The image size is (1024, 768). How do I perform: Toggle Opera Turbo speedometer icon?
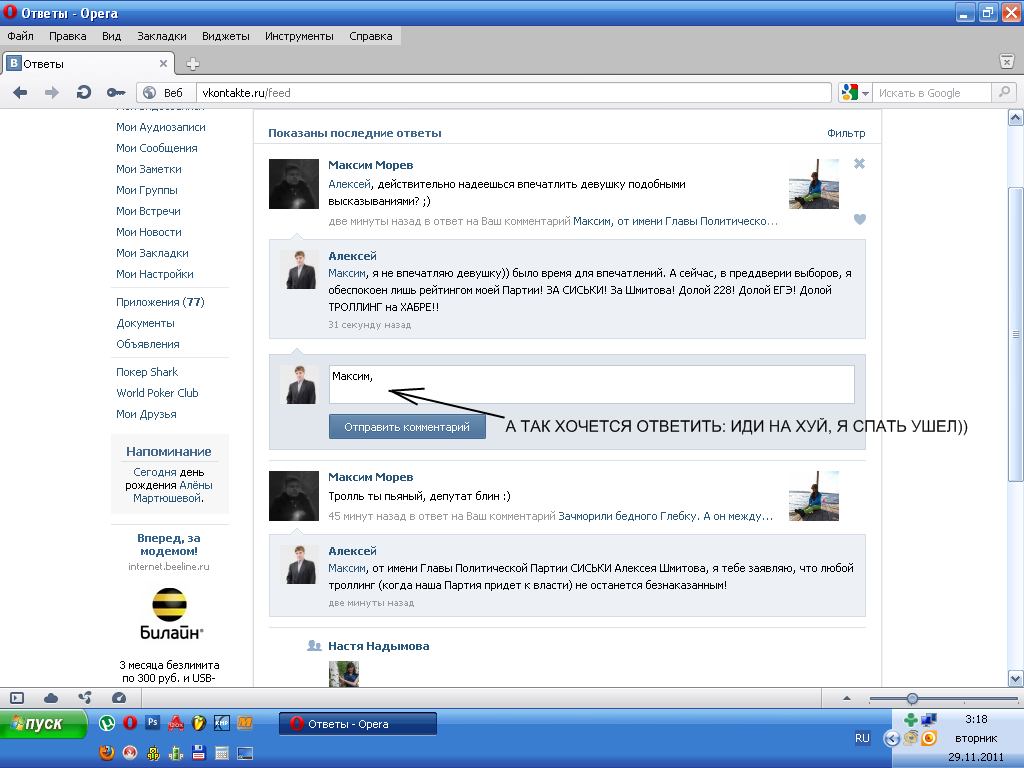pos(119,698)
